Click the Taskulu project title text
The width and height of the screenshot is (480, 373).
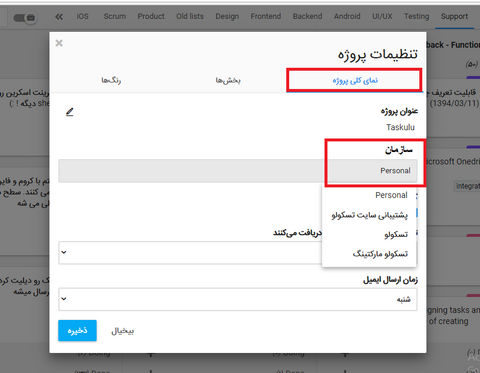[x=400, y=127]
